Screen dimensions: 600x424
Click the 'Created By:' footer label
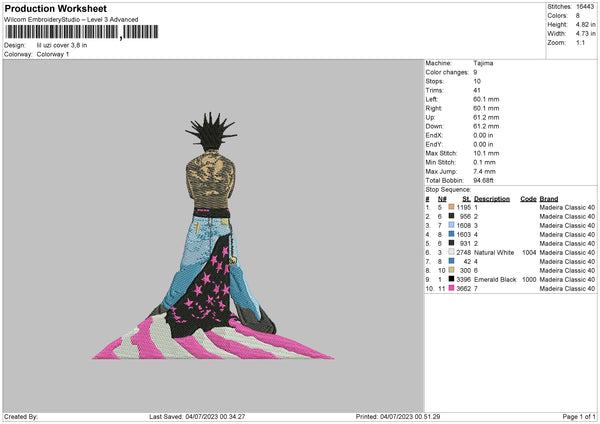(x=21, y=417)
